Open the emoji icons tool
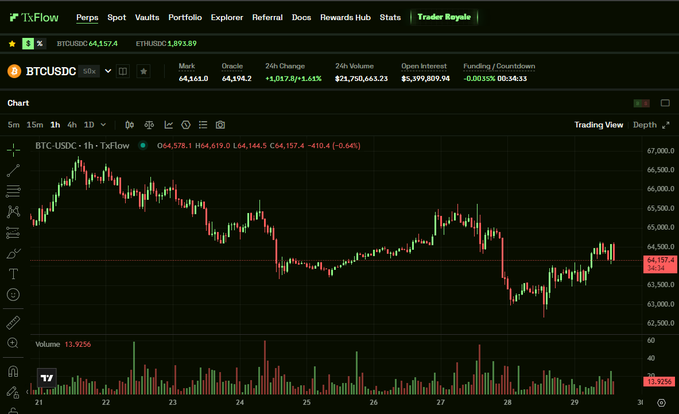This screenshot has width=679, height=414. (13, 294)
